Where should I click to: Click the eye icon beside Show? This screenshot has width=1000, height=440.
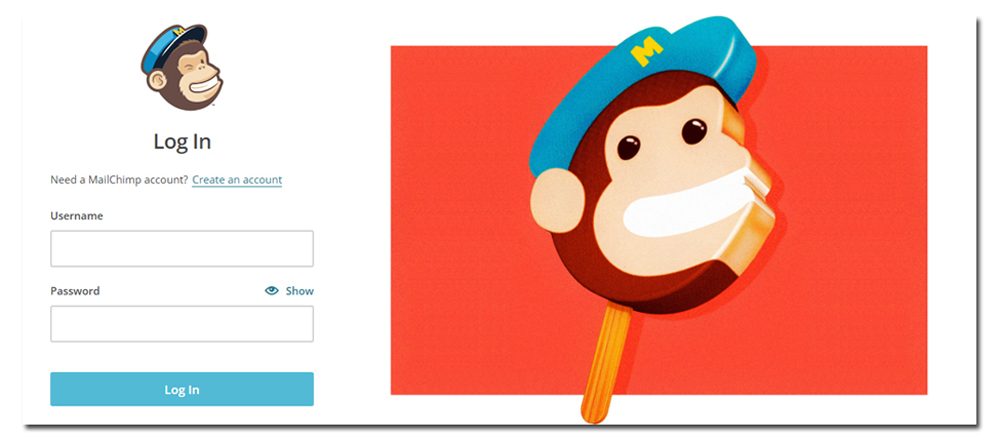point(272,291)
